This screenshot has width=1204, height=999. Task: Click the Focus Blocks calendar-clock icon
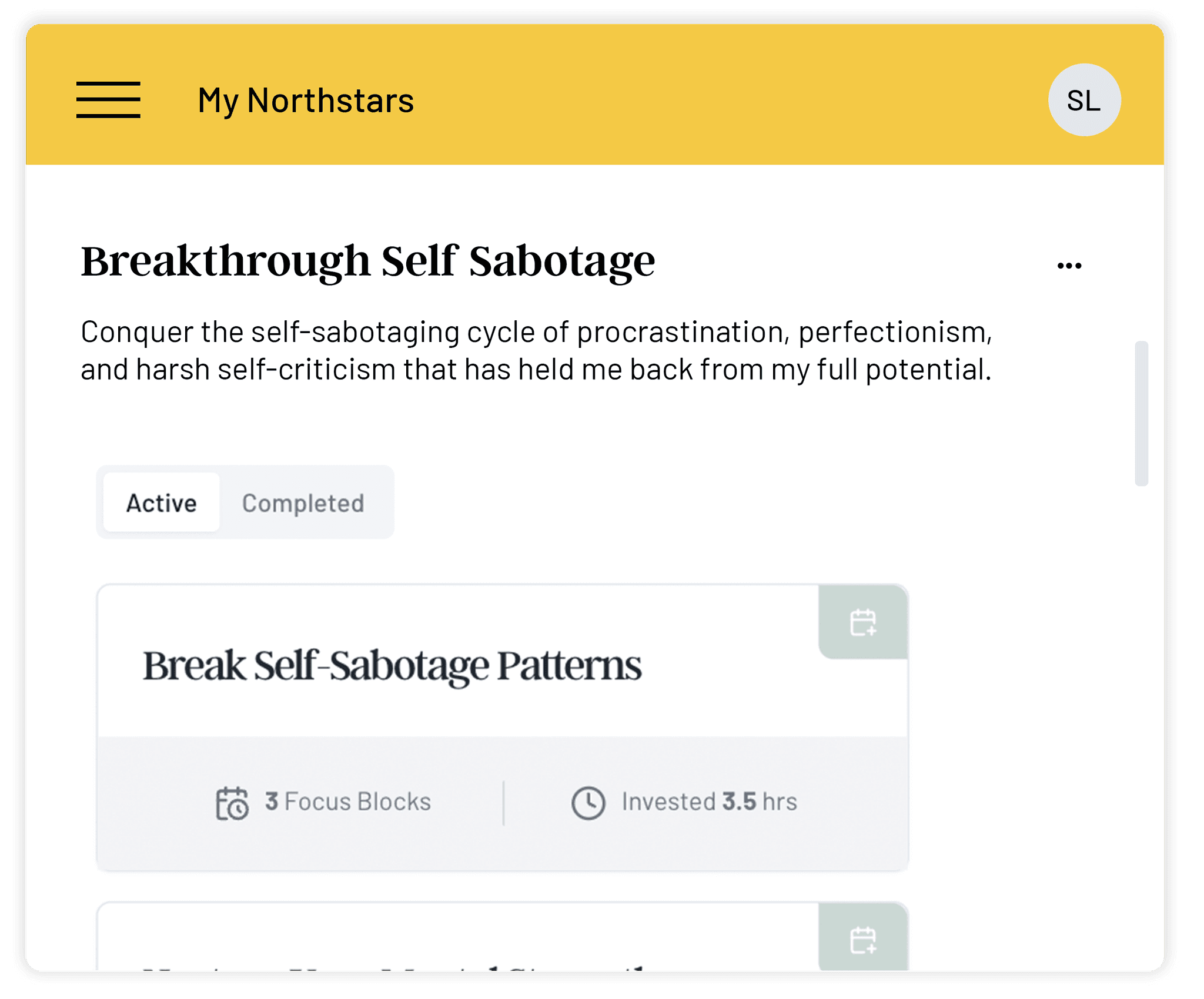[x=232, y=803]
